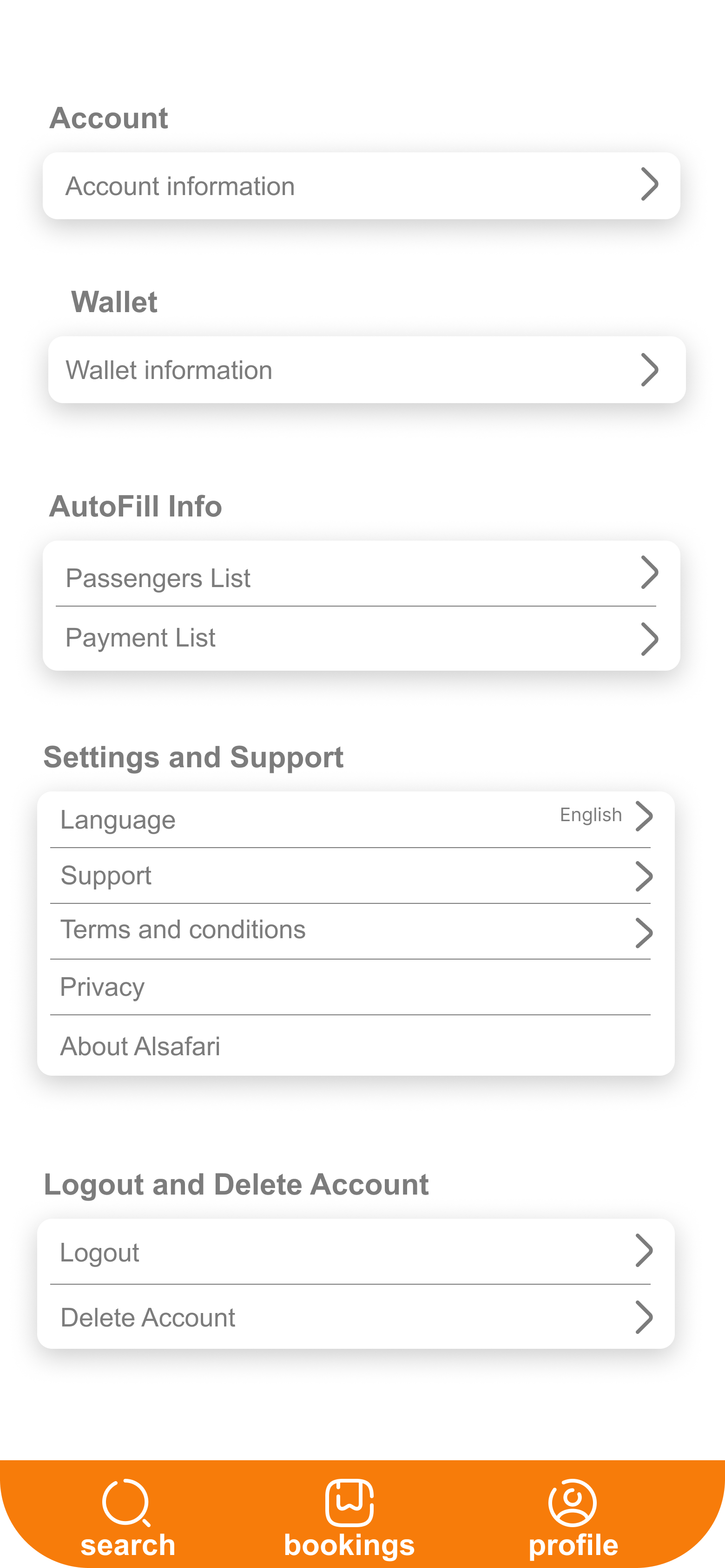725x1568 pixels.
Task: Tap the bookings bookmark icon
Action: tap(349, 1502)
